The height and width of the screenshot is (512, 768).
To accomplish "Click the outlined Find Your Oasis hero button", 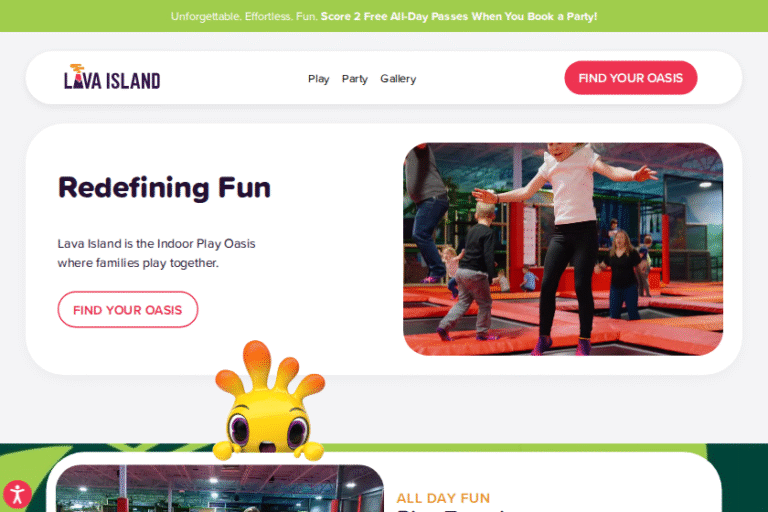I will click(128, 310).
